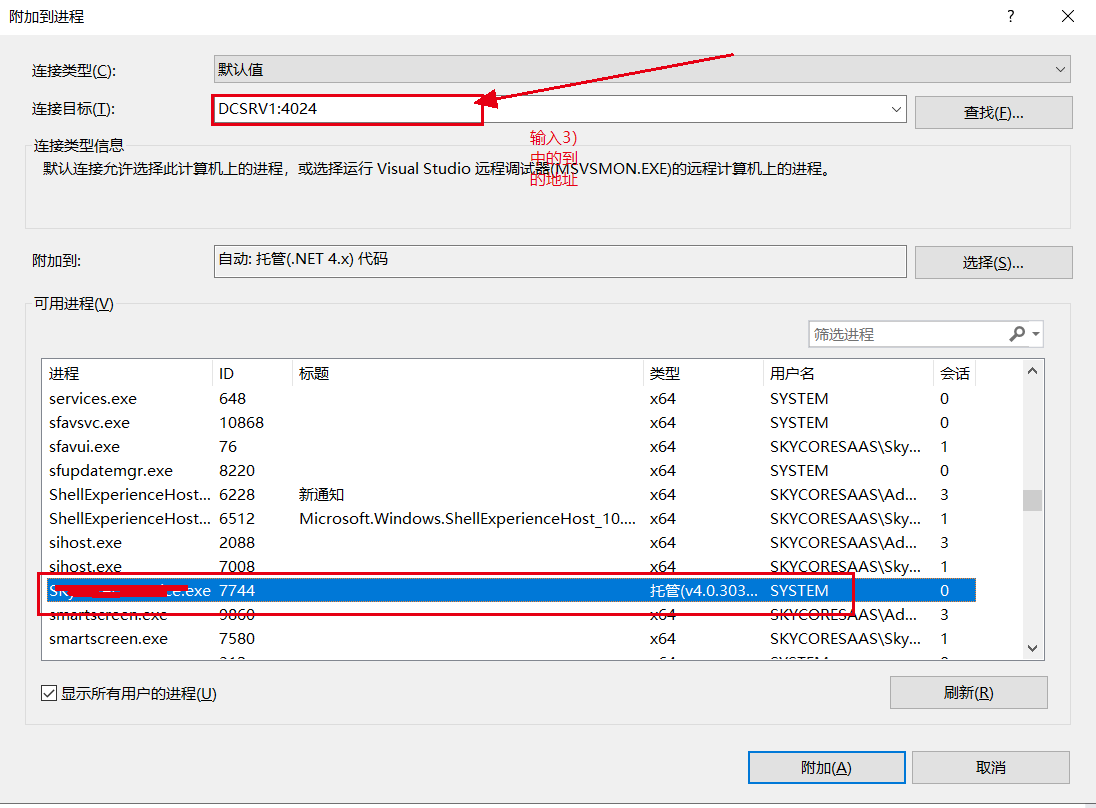The image size is (1096, 808).
Task: Click the 选择(S)... button
Action: tap(993, 262)
